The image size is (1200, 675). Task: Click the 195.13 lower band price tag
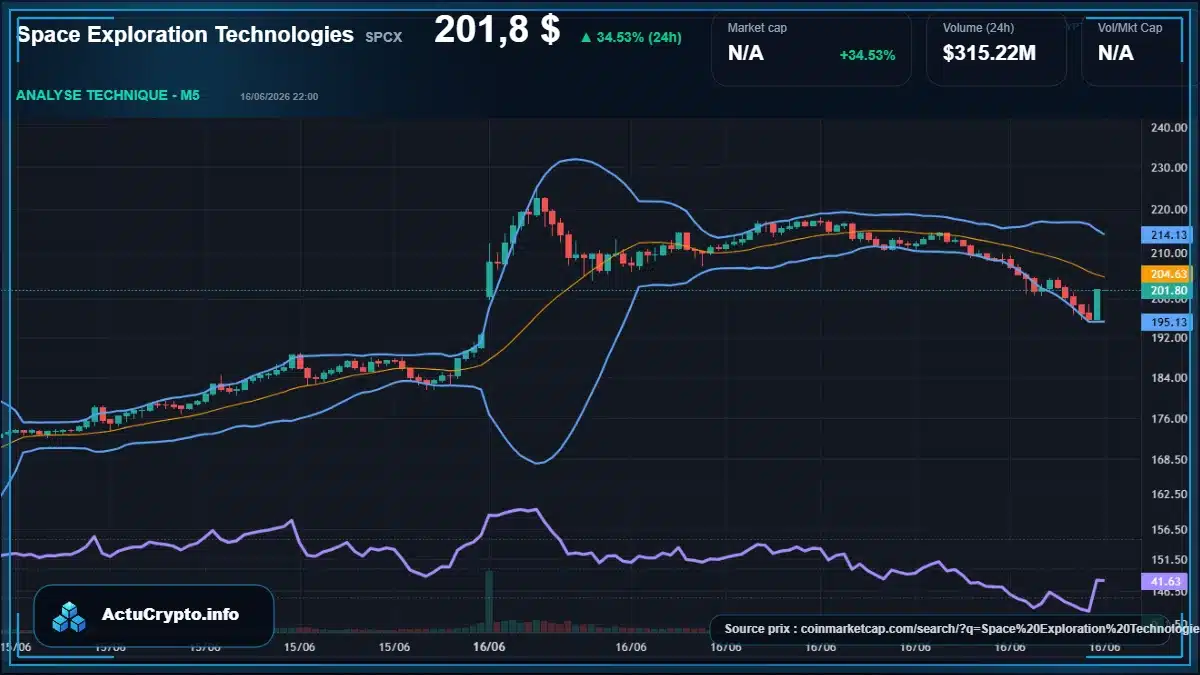click(1168, 322)
